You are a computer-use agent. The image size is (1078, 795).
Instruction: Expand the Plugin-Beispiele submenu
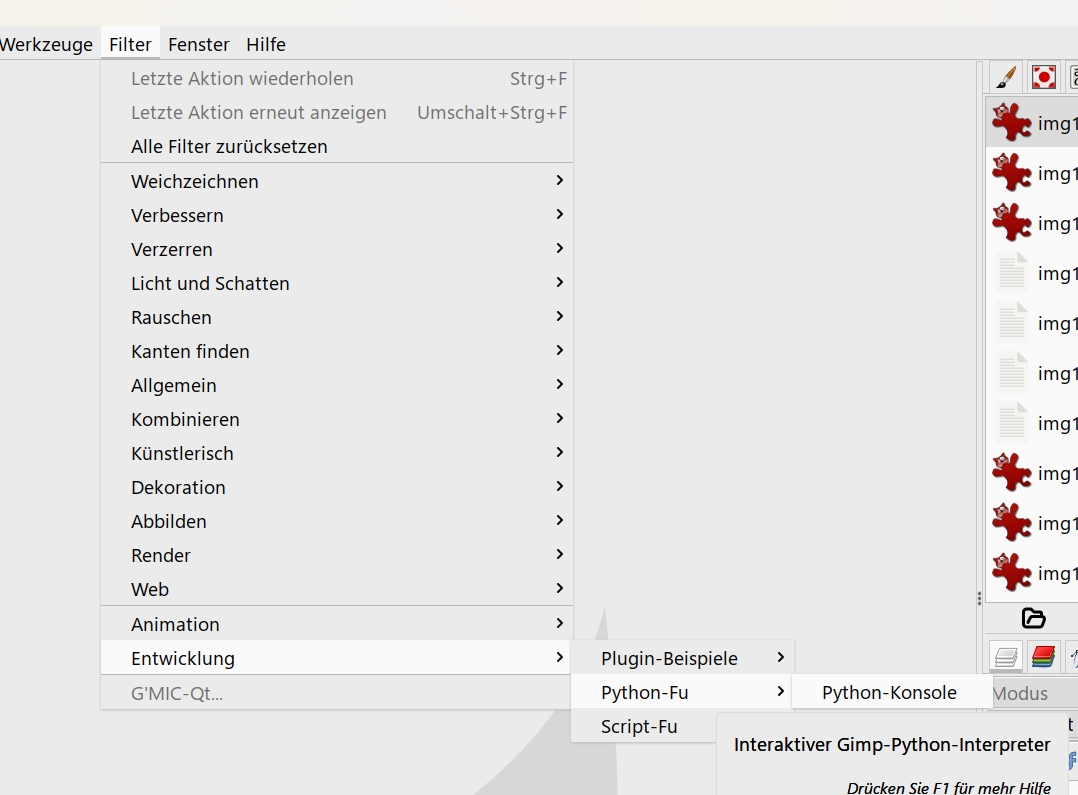(x=682, y=658)
